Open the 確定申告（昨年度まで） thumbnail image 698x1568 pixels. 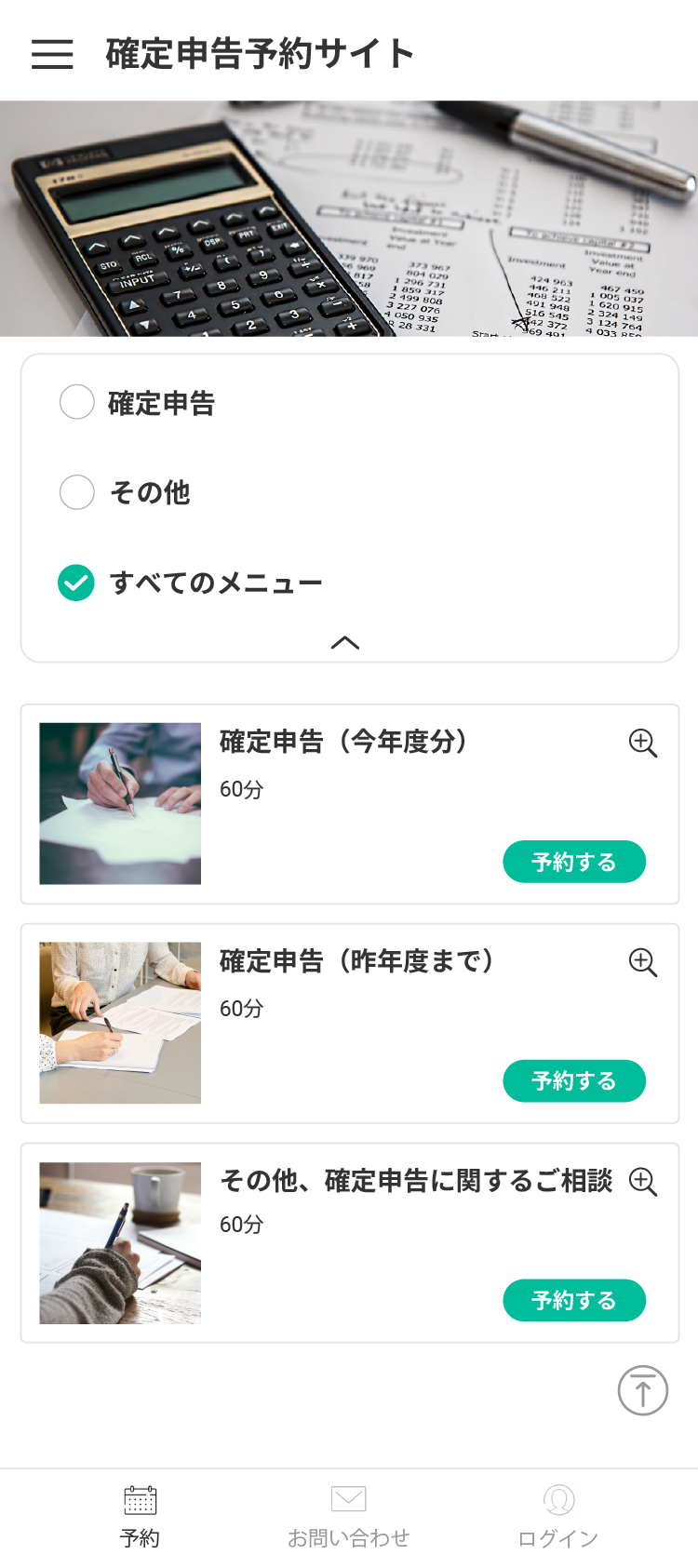(120, 1023)
